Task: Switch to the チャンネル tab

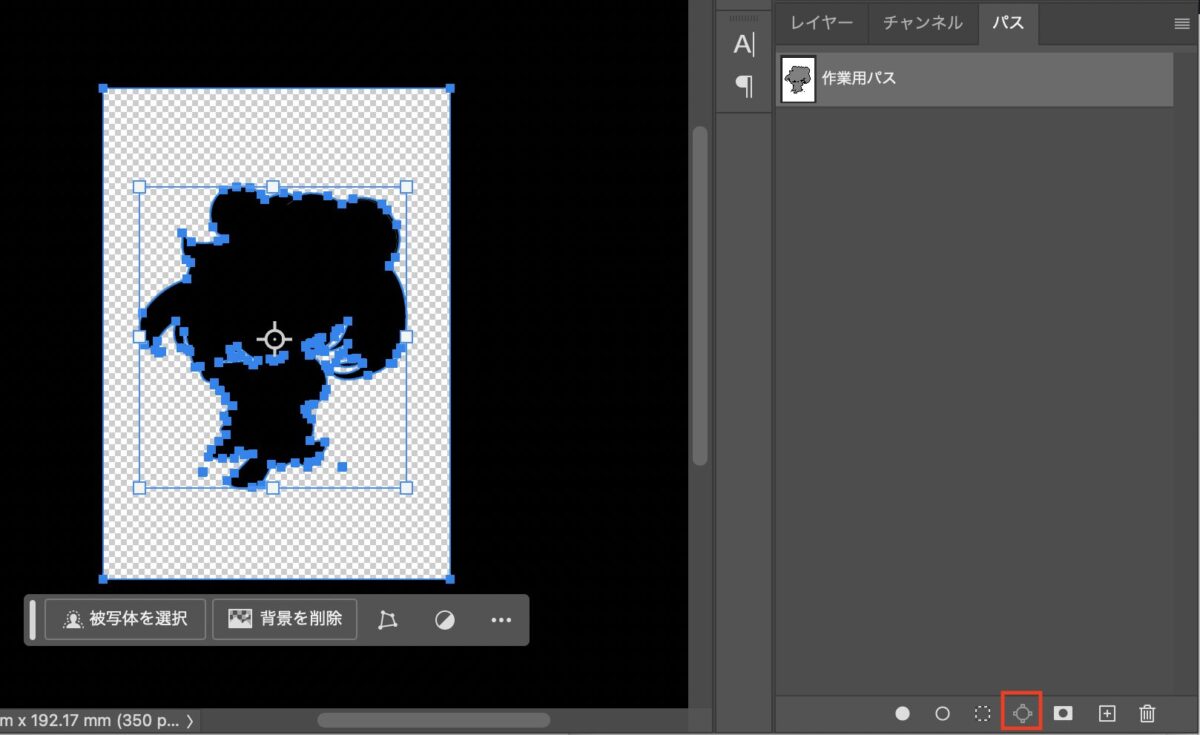Action: click(x=923, y=23)
